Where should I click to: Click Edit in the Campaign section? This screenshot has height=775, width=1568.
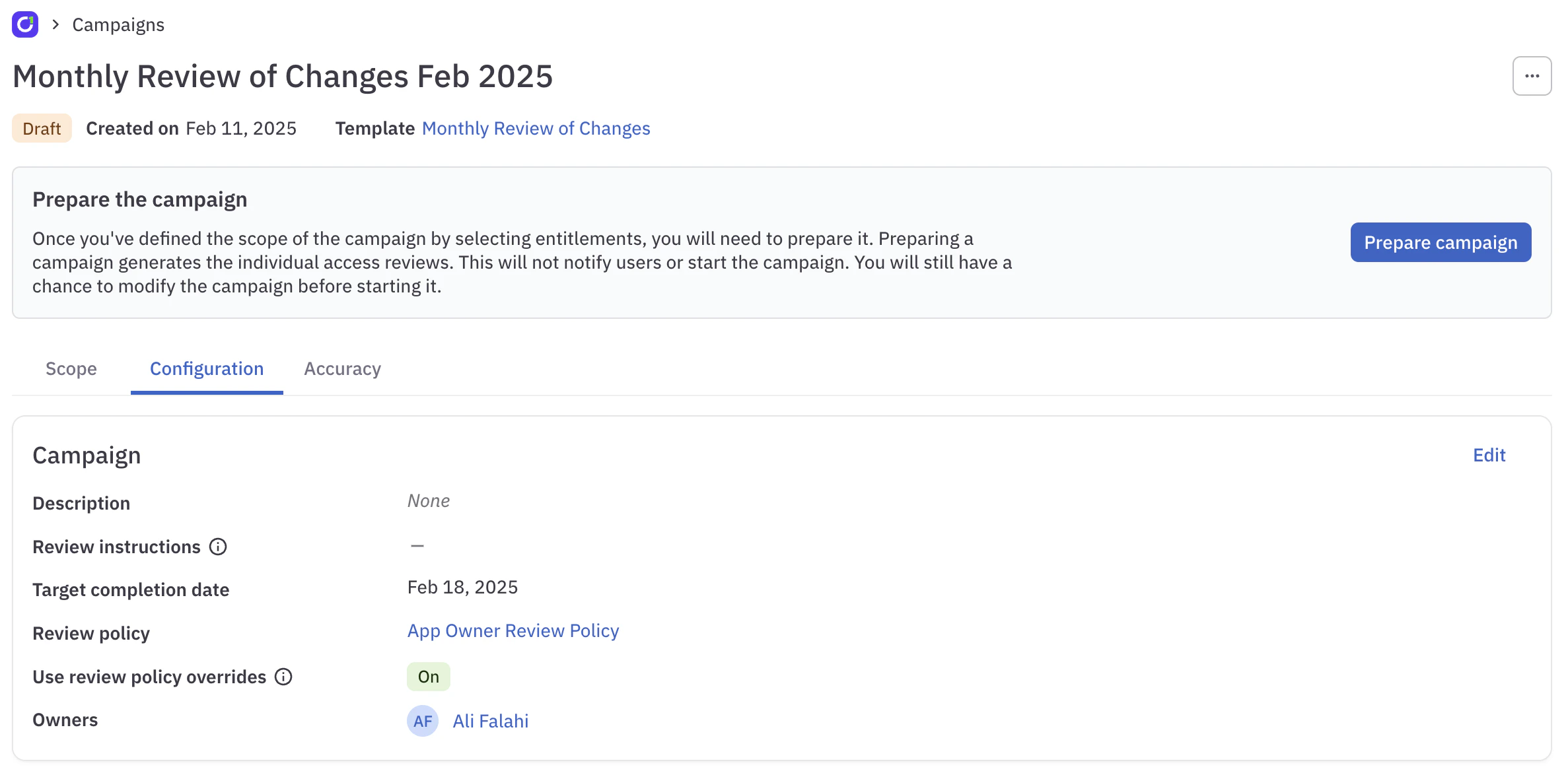[x=1489, y=455]
